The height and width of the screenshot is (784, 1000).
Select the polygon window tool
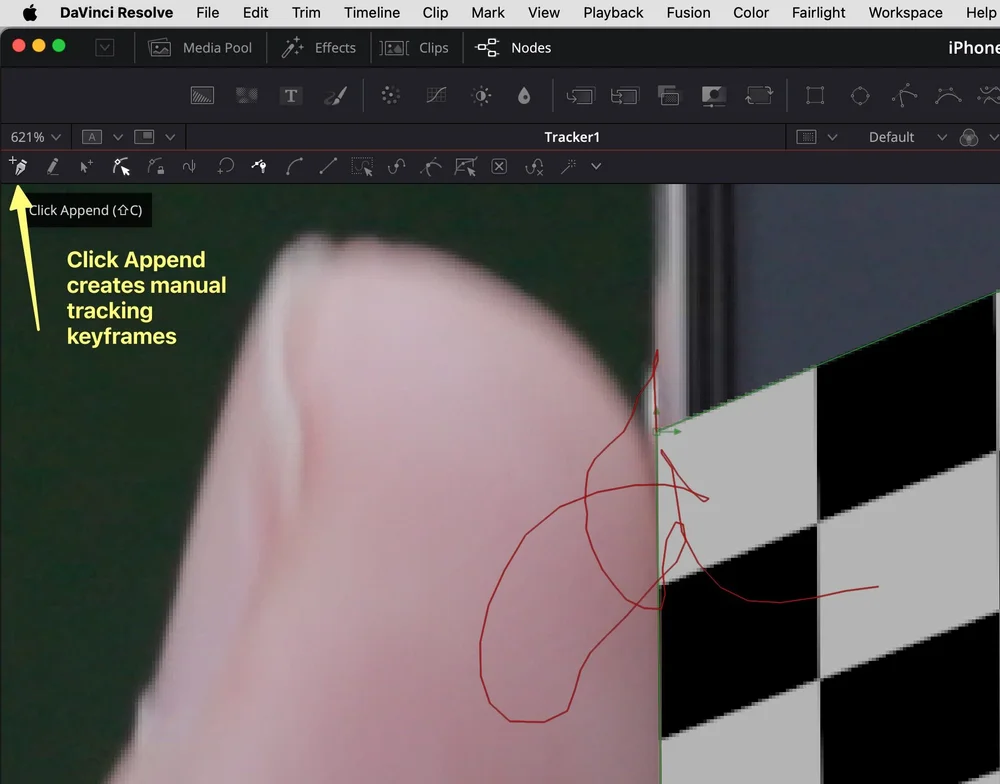(903, 95)
